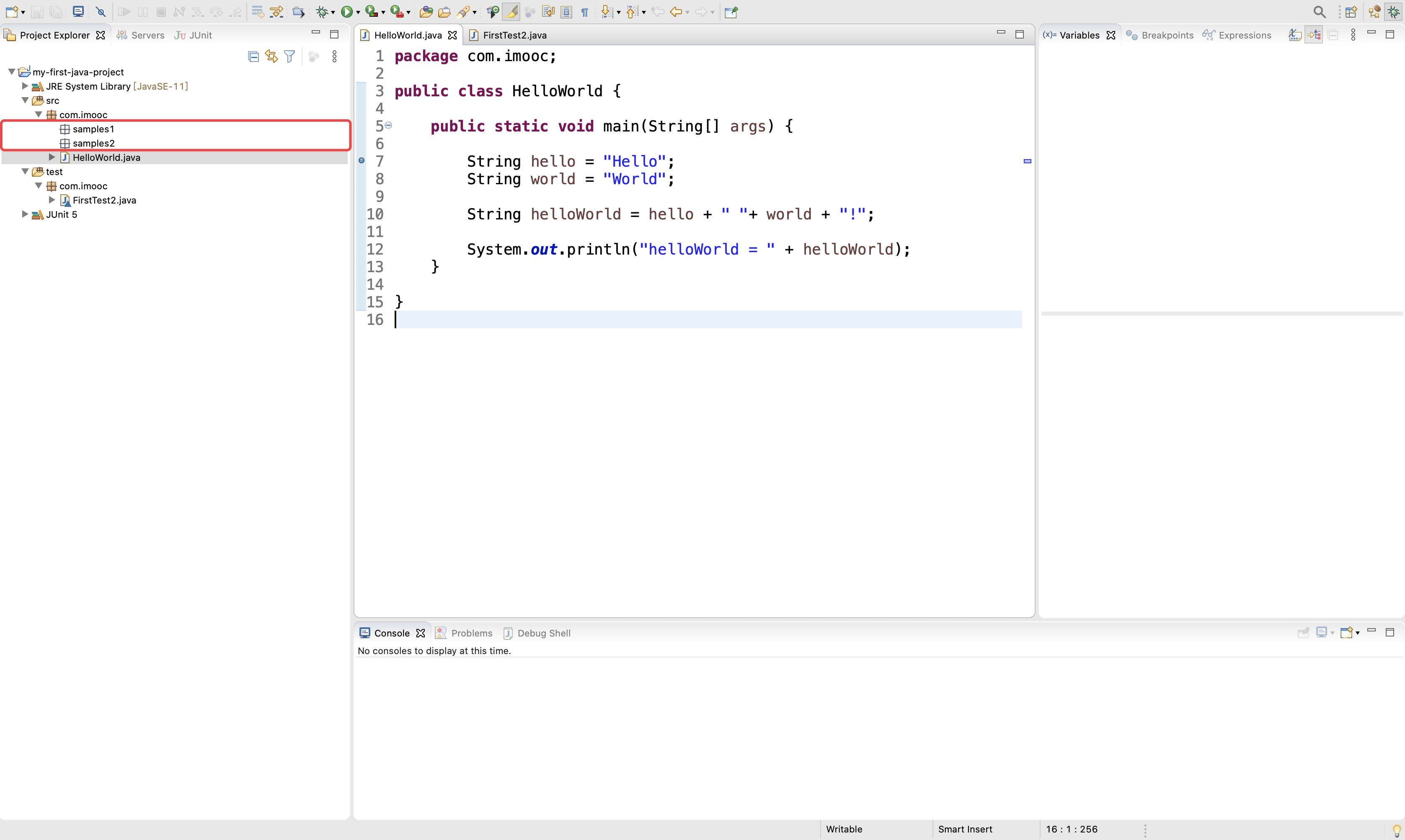The image size is (1405, 840).
Task: Open the Debug Shell tab
Action: (537, 633)
